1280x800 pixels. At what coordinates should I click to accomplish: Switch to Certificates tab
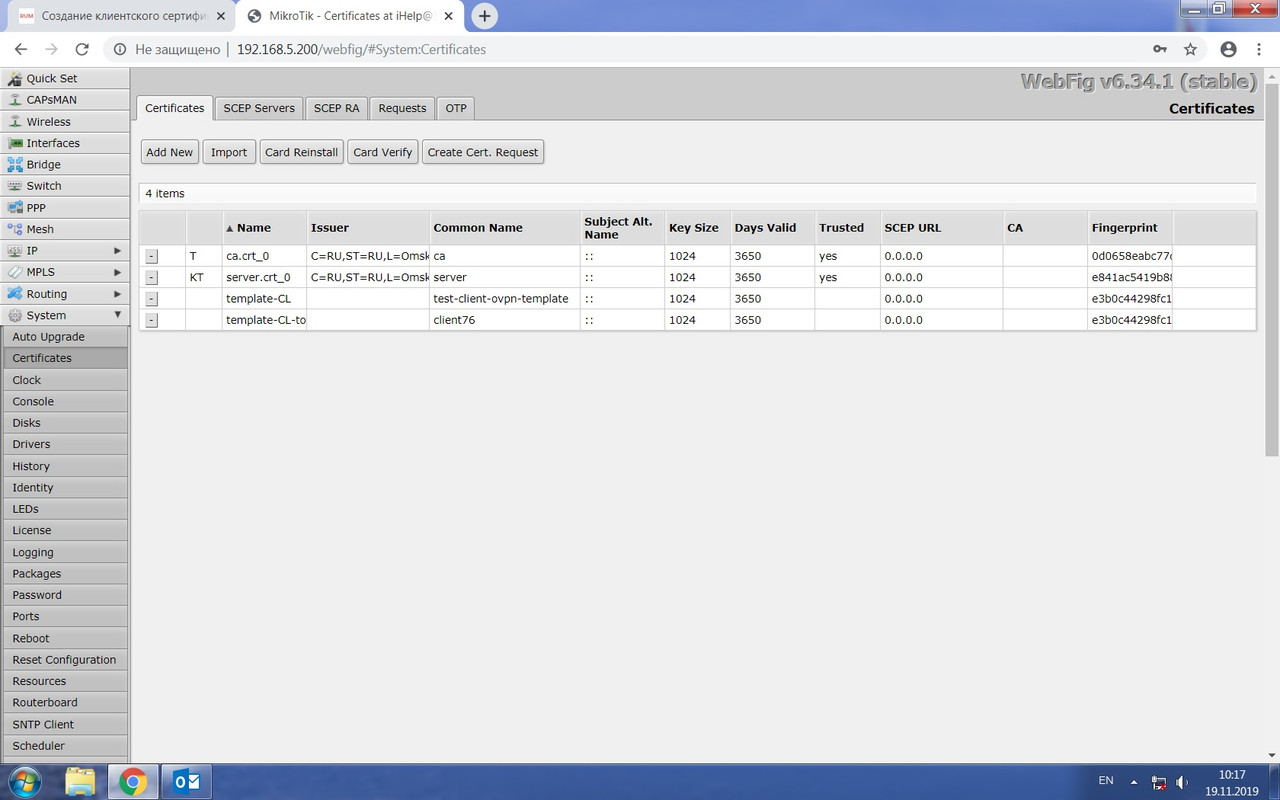[174, 108]
